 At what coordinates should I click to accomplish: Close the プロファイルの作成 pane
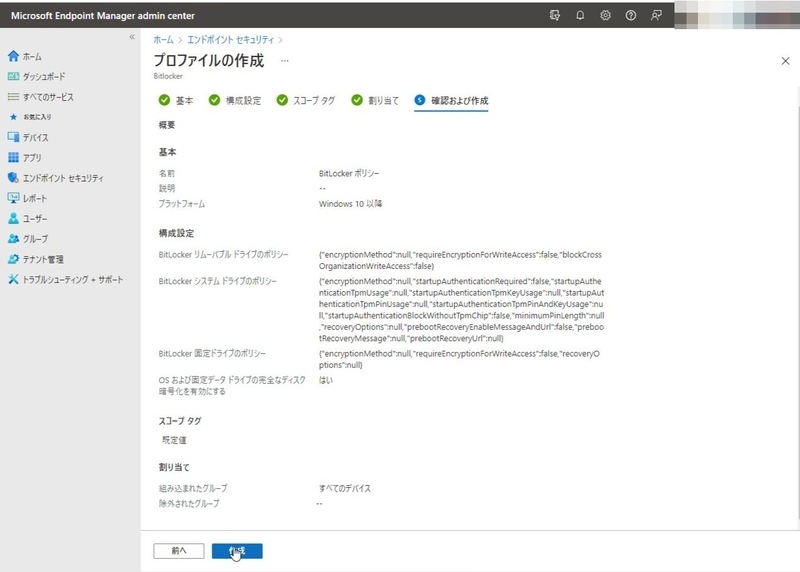(785, 61)
